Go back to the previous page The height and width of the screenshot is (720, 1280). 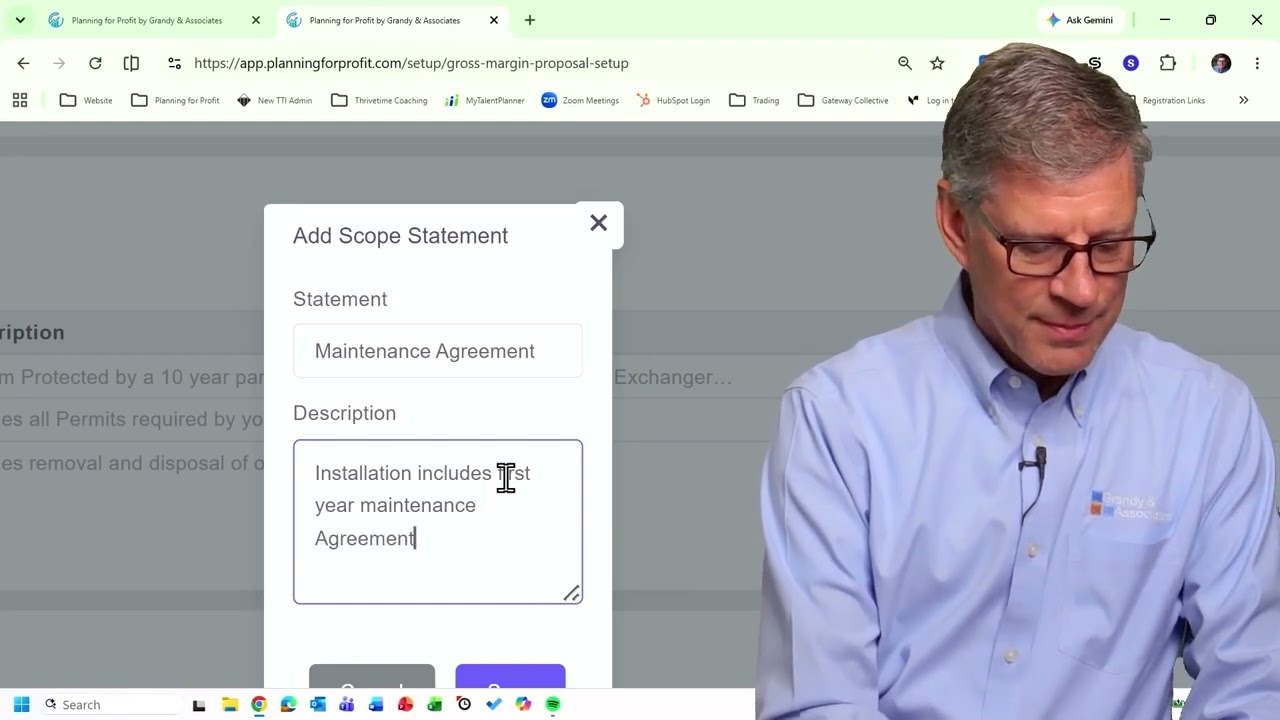pos(23,63)
